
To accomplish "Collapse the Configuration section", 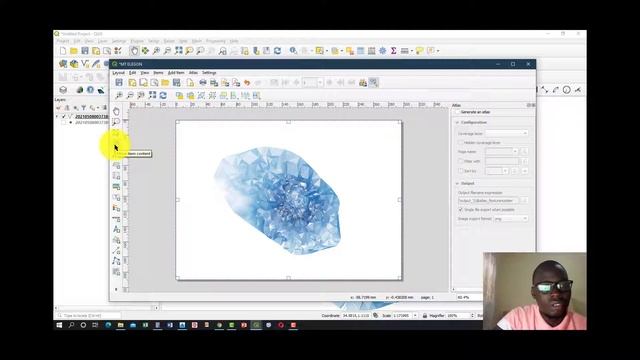I will pos(457,122).
